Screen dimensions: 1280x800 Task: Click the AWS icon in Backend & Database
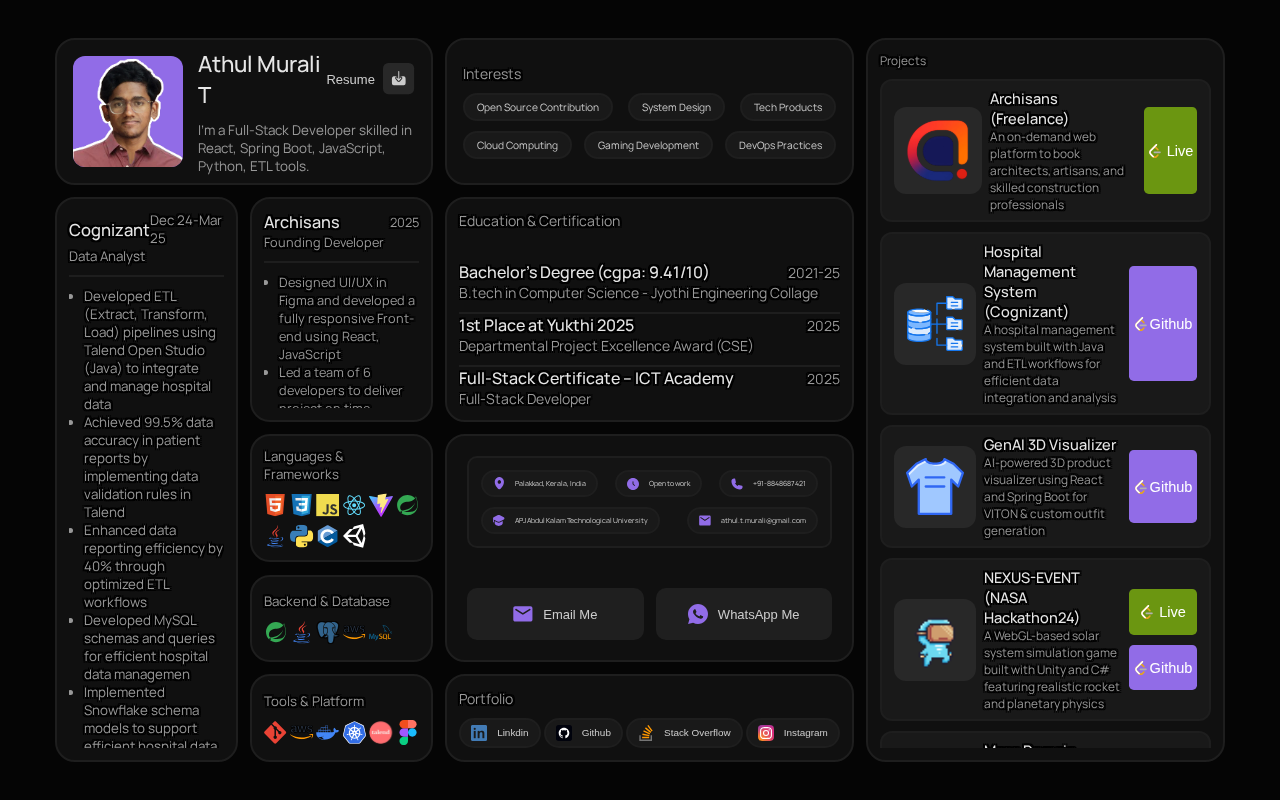pos(354,632)
